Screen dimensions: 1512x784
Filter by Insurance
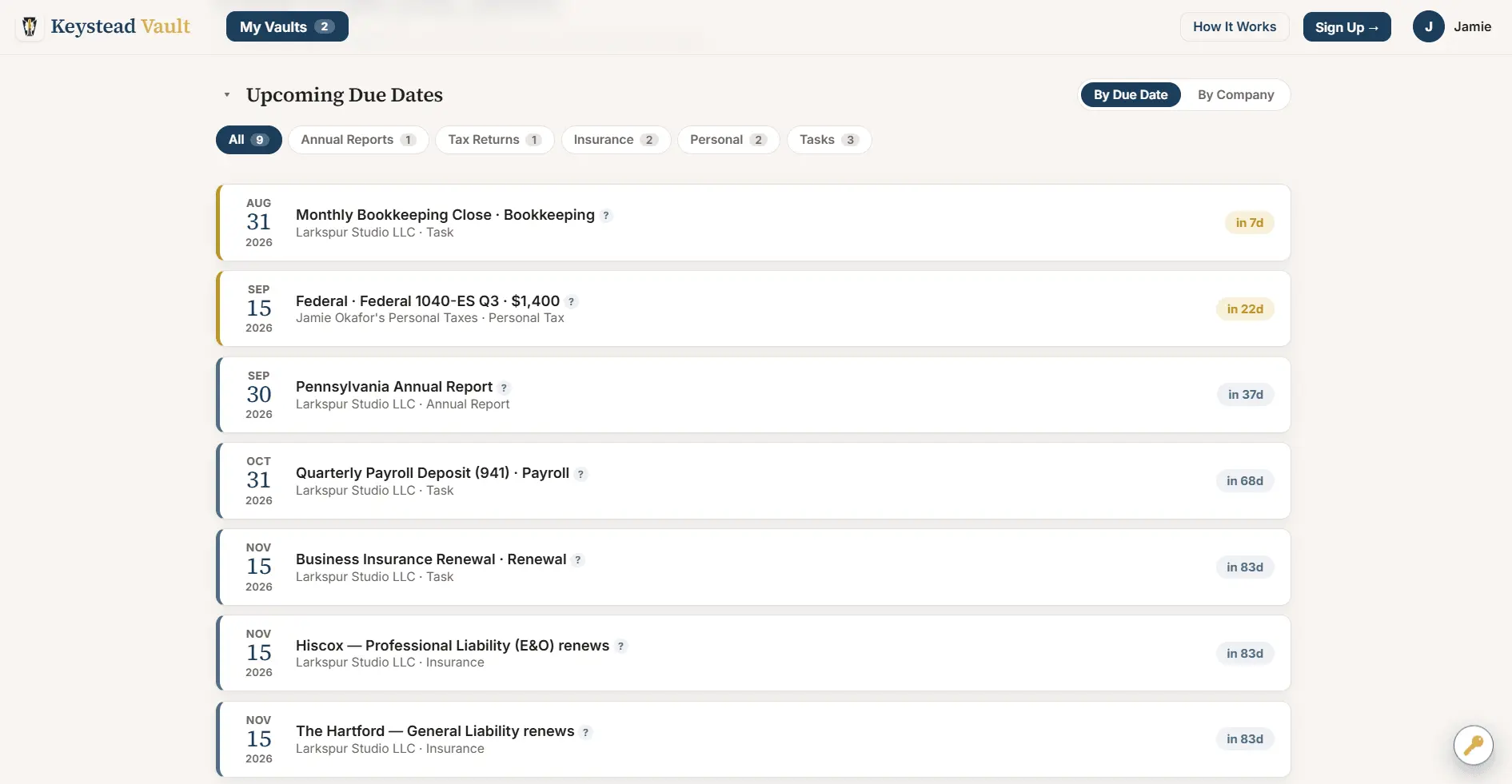(x=616, y=140)
